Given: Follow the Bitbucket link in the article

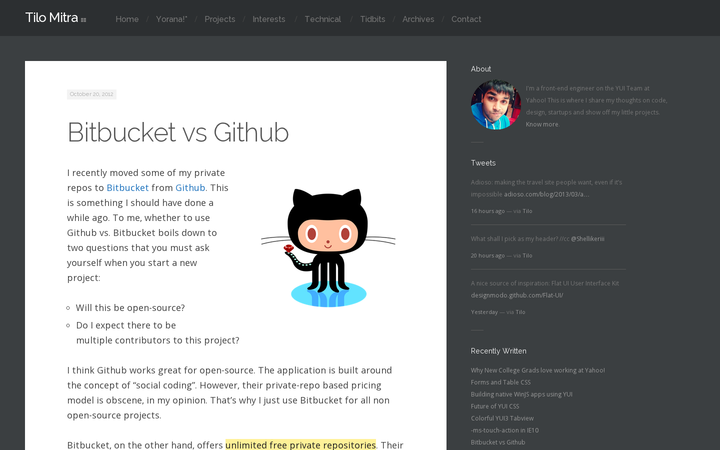Looking at the screenshot, I should coord(128,188).
